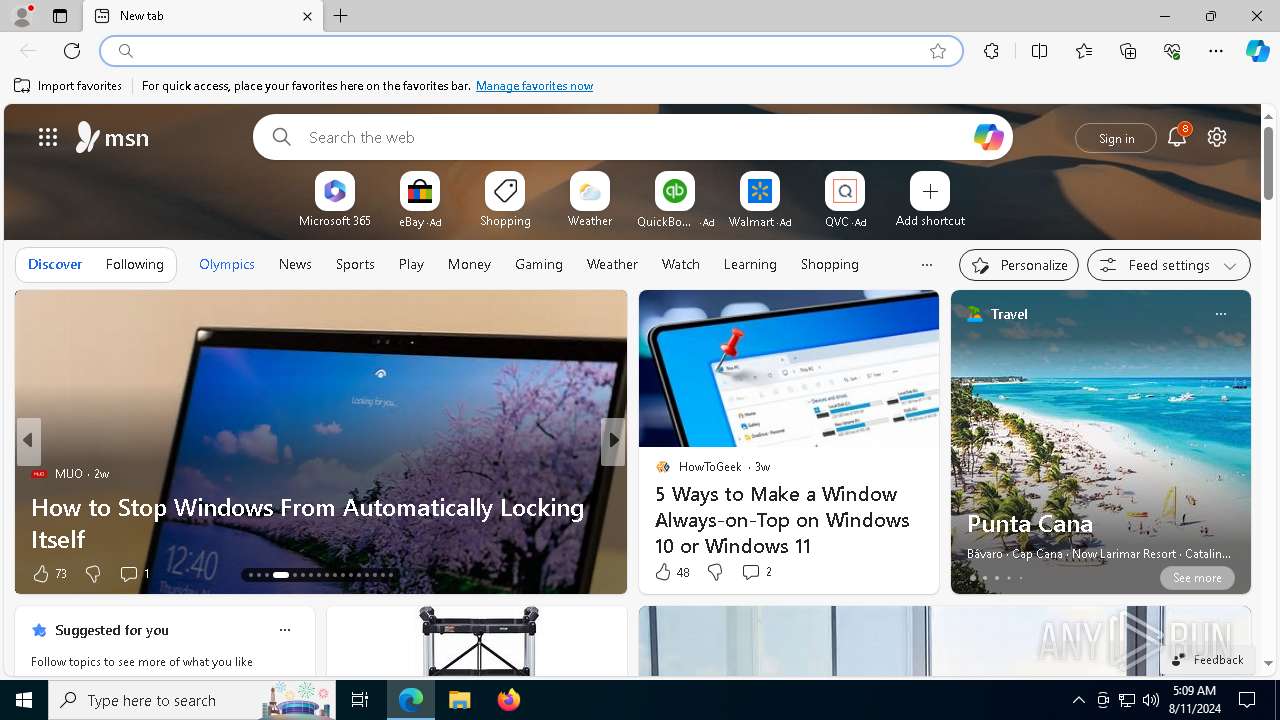Open Task View on the taskbar
The image size is (1280, 720).
360,700
